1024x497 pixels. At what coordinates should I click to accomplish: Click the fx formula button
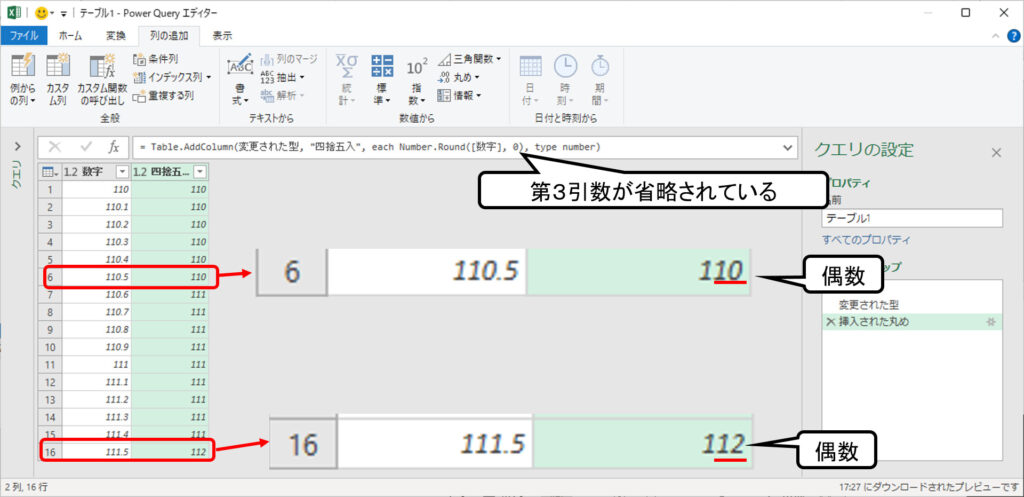tap(114, 148)
